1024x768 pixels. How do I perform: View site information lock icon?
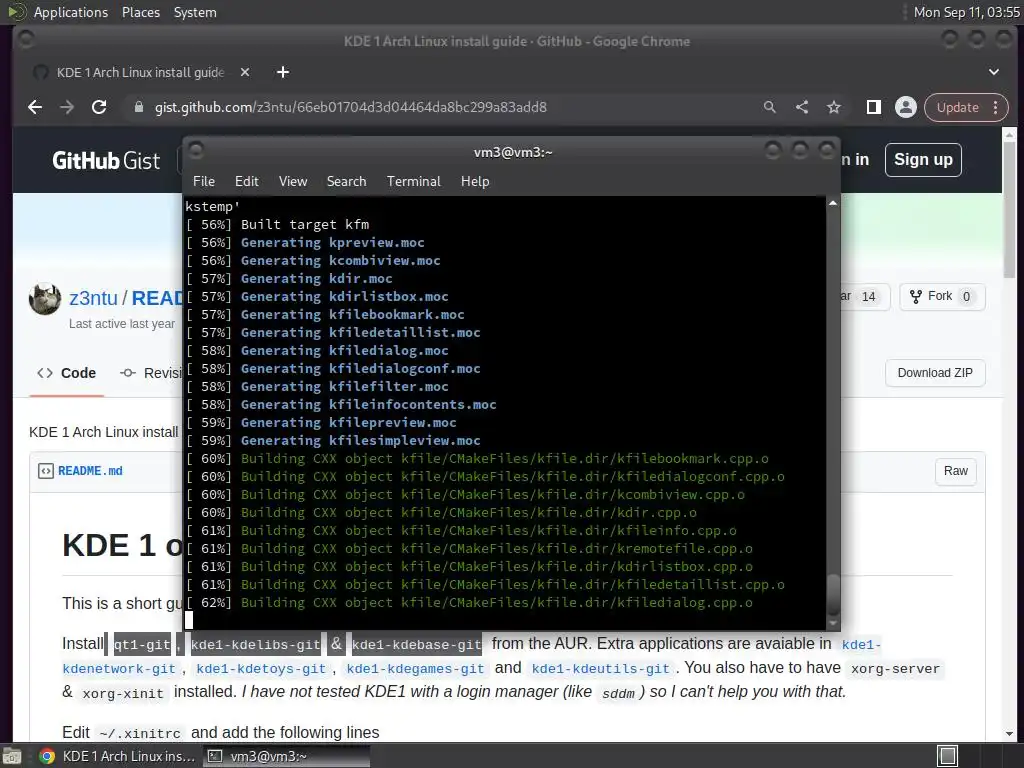point(138,107)
